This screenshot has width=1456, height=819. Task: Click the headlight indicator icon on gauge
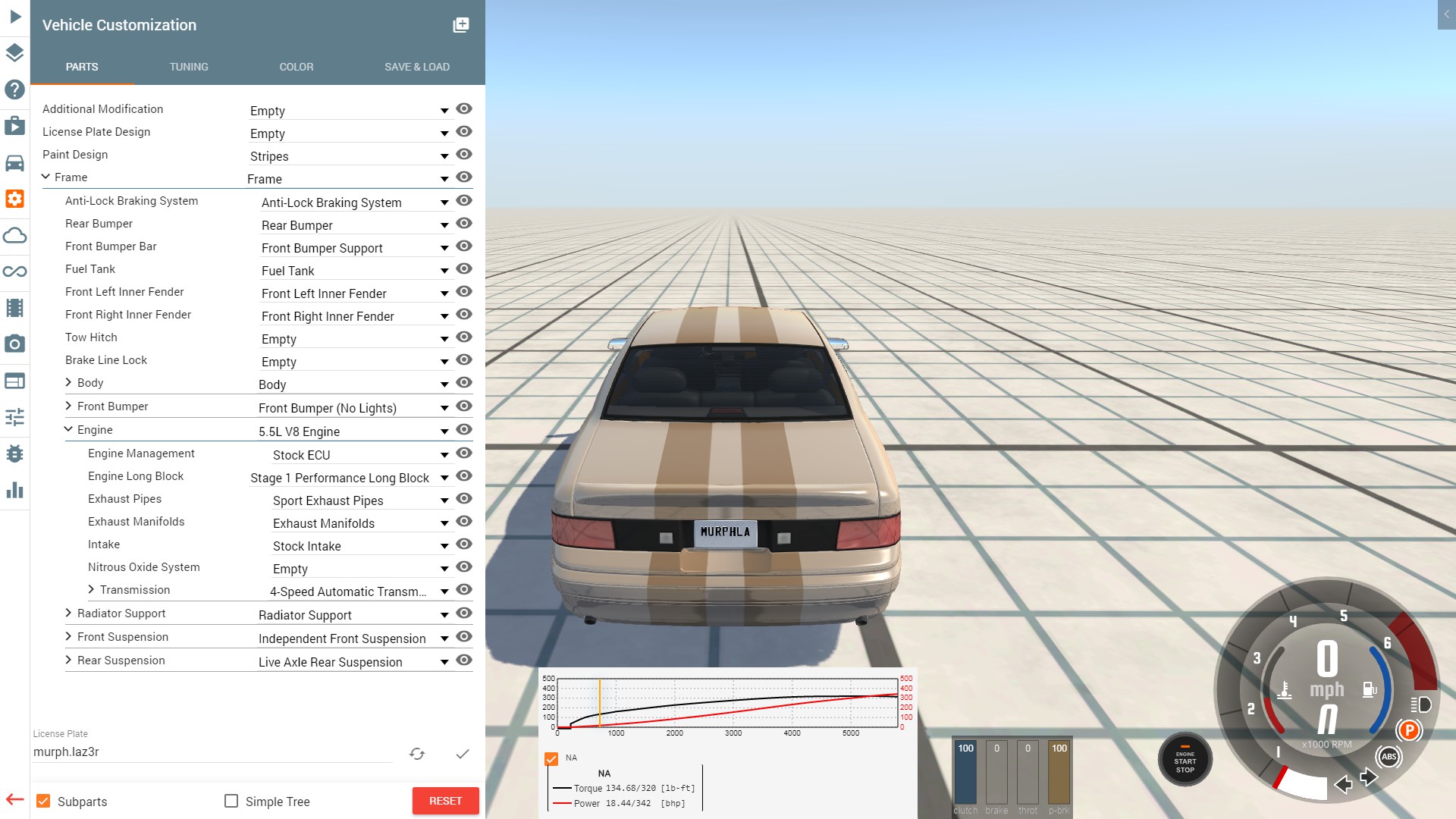(x=1421, y=704)
